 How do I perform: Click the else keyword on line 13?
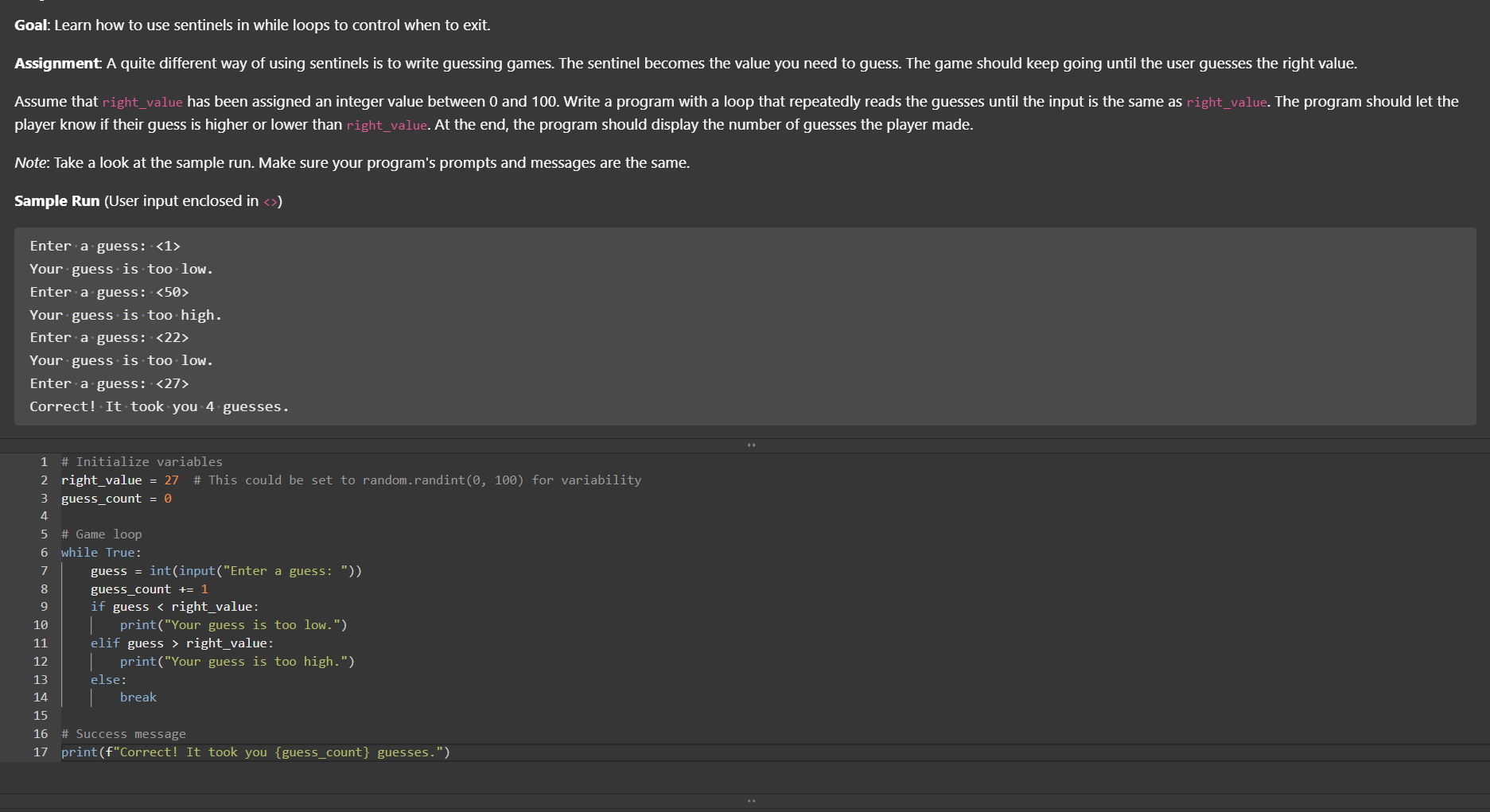(107, 680)
